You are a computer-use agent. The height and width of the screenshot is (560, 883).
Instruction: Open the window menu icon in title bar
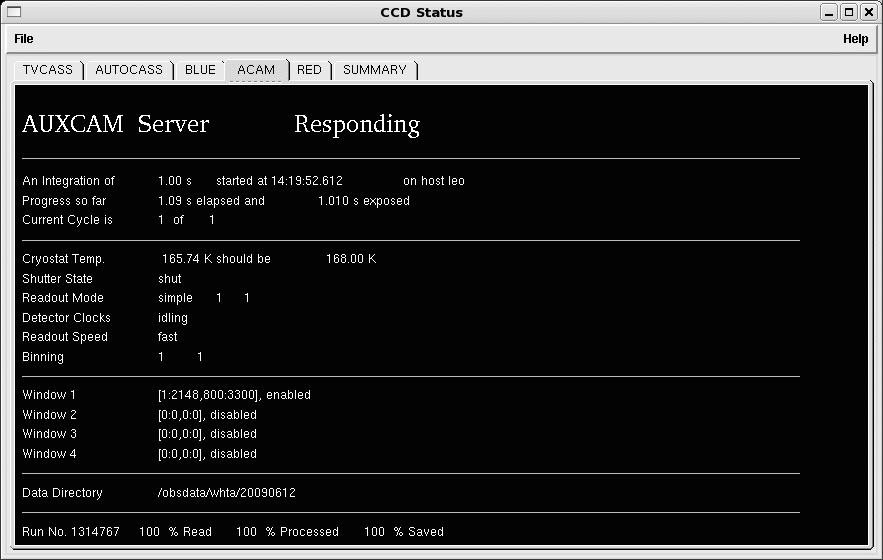(x=14, y=12)
